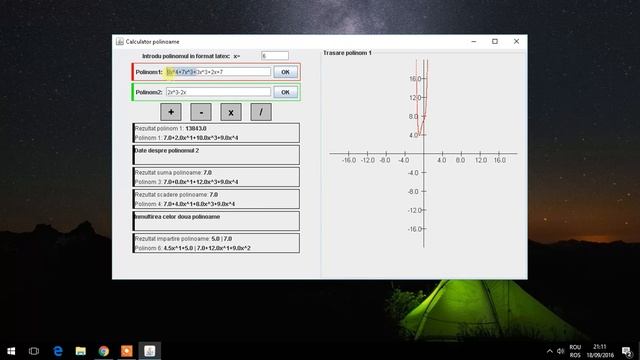This screenshot has height=360, width=640.
Task: Focus the Polinom2 input field
Action: pyautogui.click(x=218, y=92)
